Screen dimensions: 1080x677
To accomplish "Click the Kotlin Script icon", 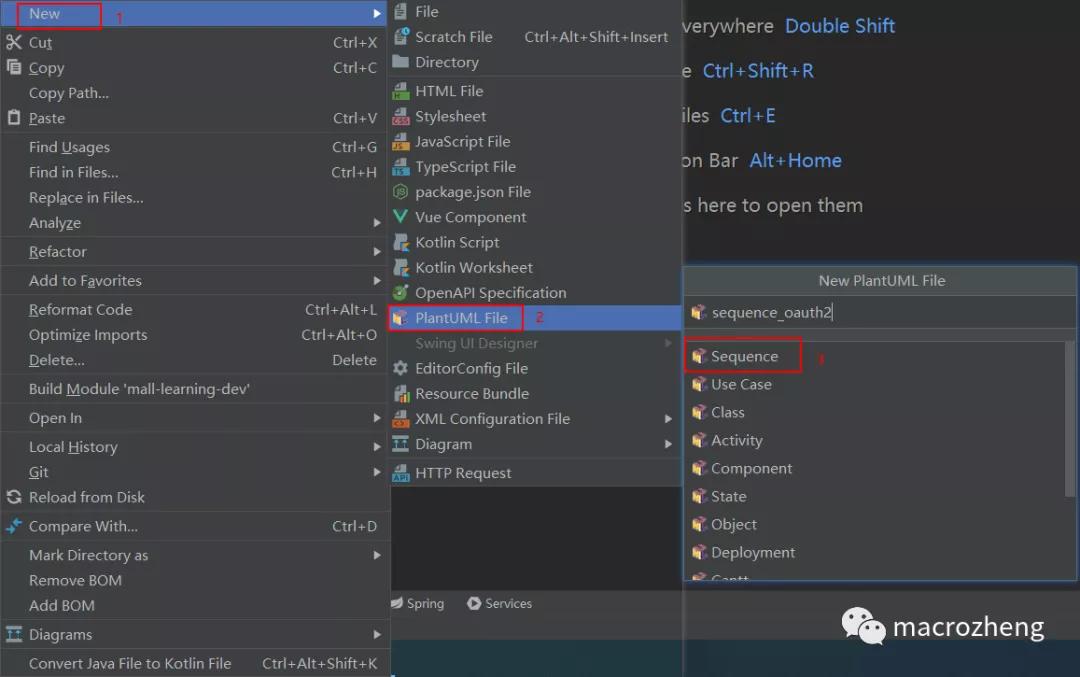I will pyautogui.click(x=400, y=242).
